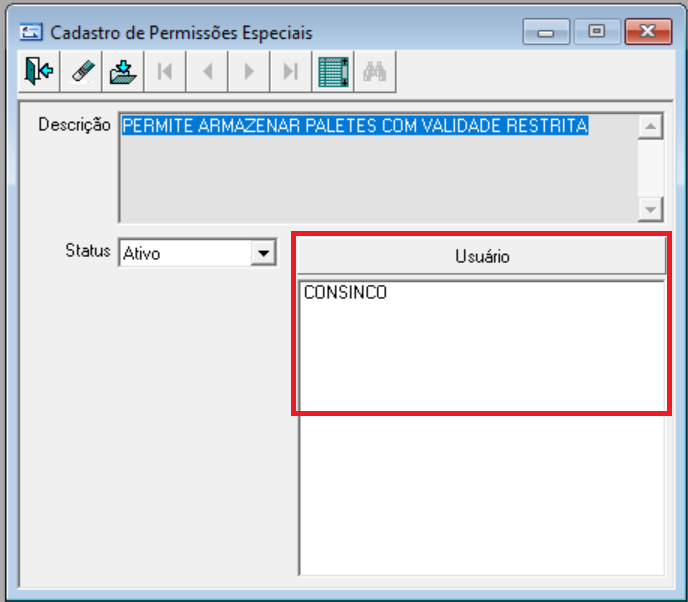
Task: Click the eraser clear-fields icon
Action: coord(81,72)
